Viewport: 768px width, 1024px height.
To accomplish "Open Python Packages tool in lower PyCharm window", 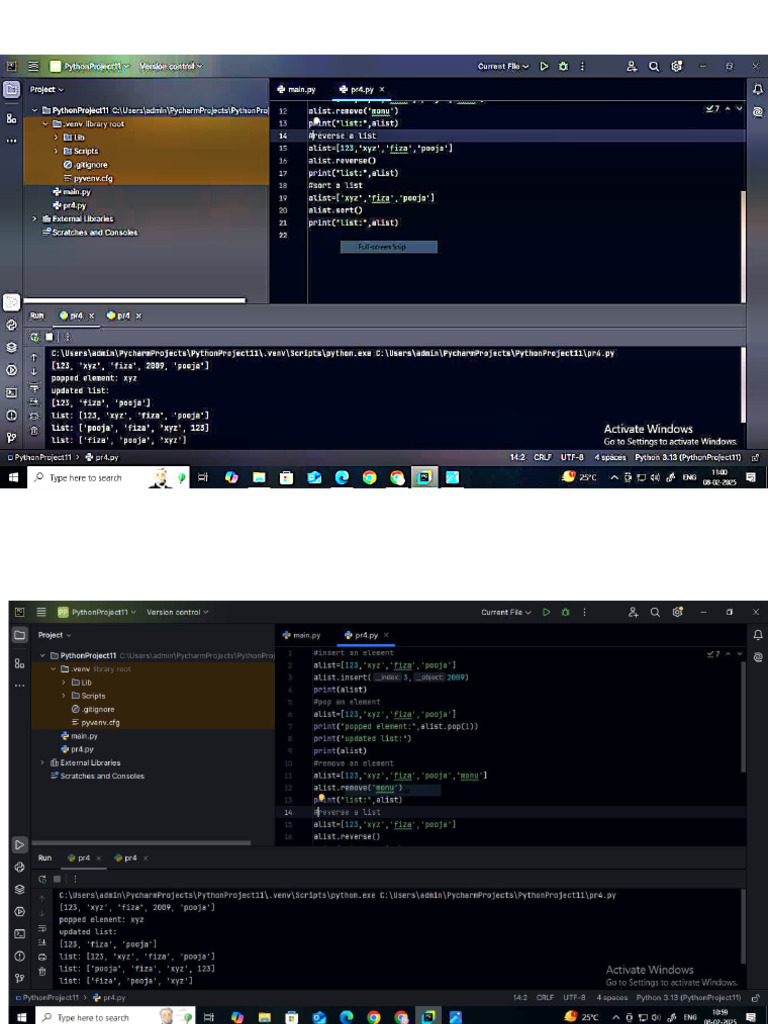I will click(20, 889).
